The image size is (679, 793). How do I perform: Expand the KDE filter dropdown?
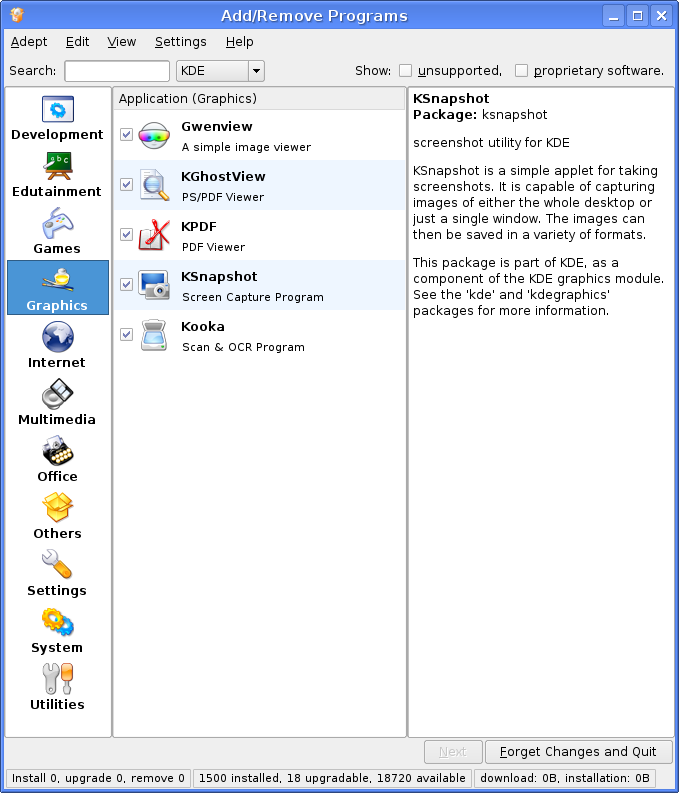point(256,71)
